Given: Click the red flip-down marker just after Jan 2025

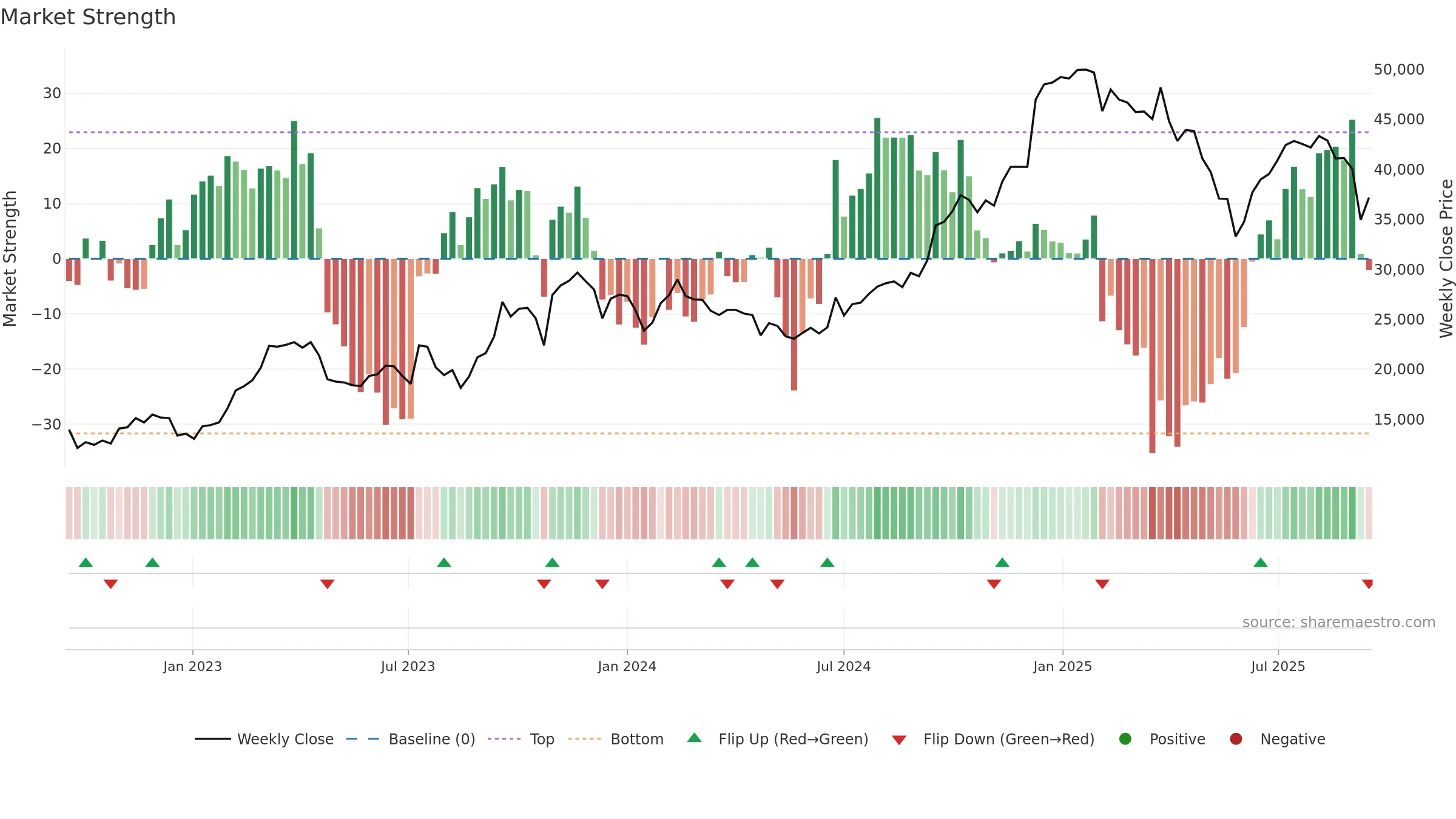Looking at the screenshot, I should (x=1102, y=584).
